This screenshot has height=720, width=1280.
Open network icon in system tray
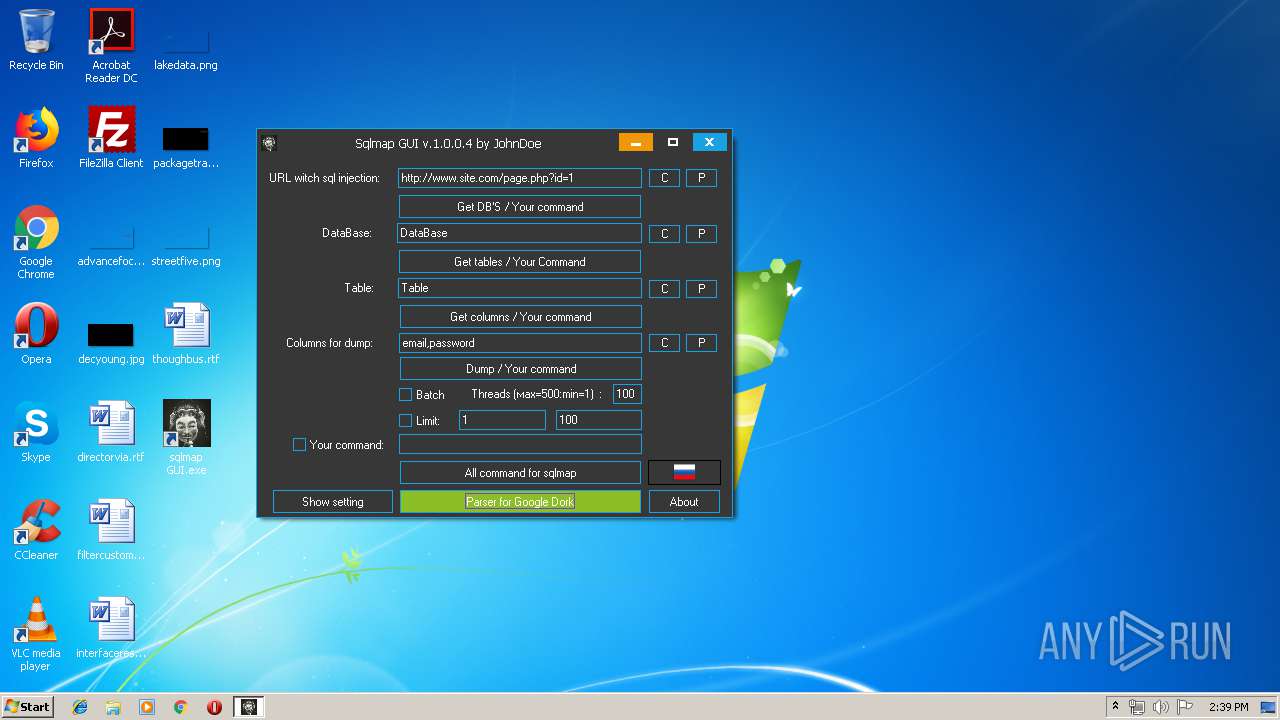(x=1137, y=707)
